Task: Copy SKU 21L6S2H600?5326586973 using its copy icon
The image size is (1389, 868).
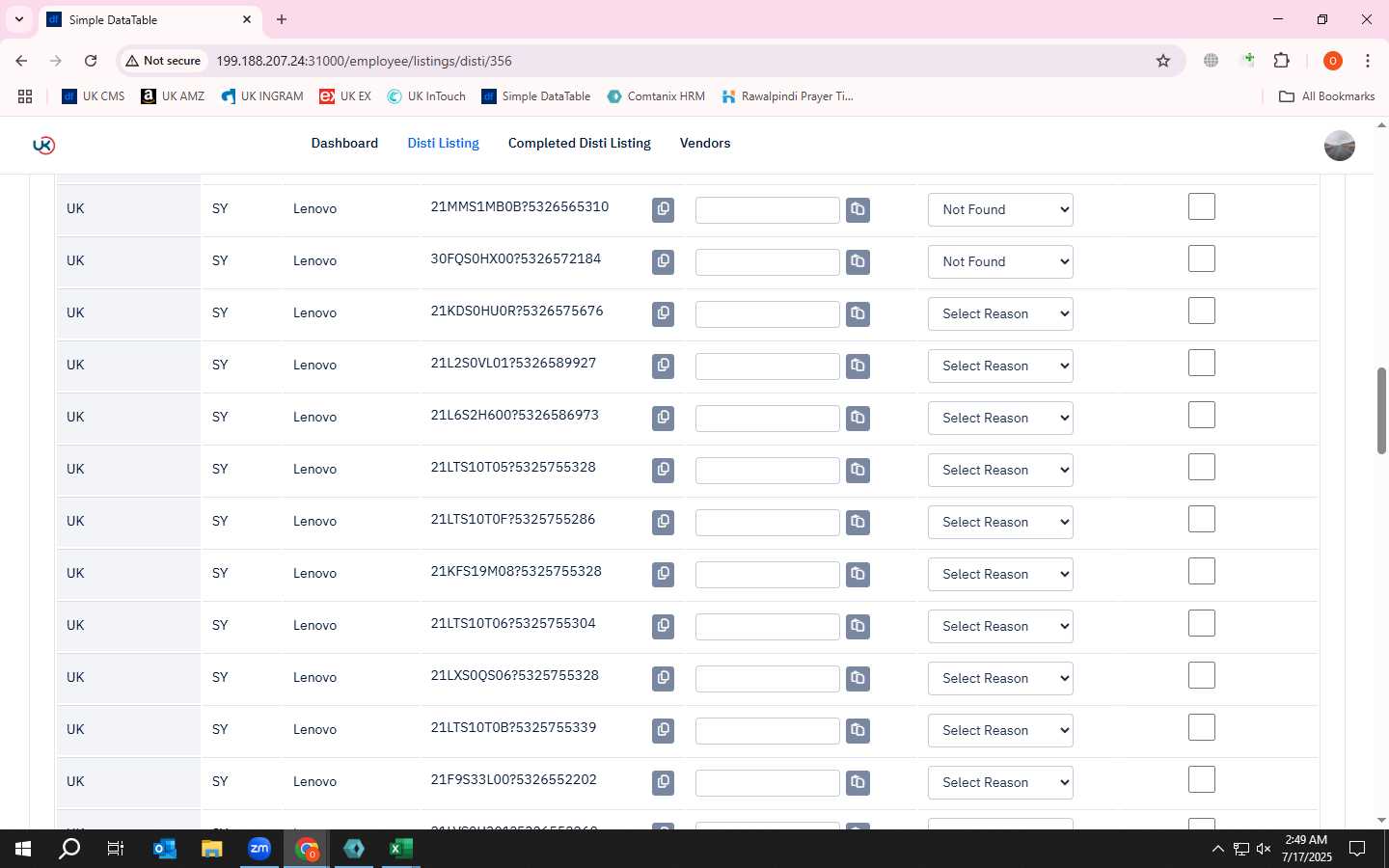Action: click(663, 418)
